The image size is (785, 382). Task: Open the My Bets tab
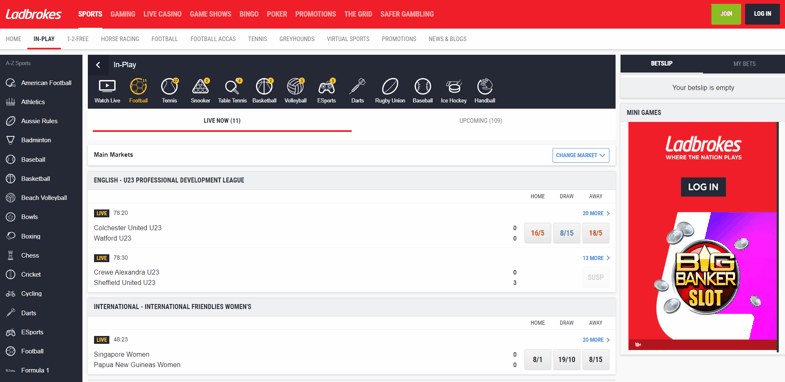click(x=744, y=64)
